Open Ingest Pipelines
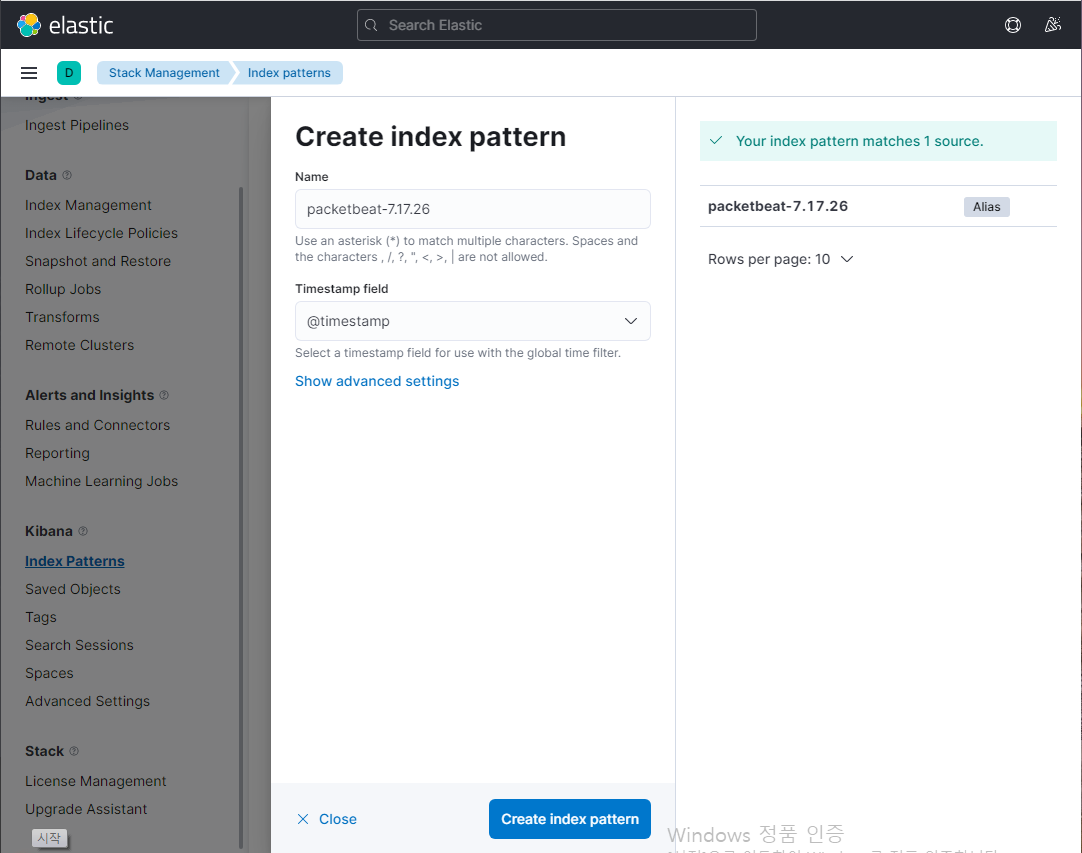The image size is (1082, 853). pyautogui.click(x=77, y=125)
